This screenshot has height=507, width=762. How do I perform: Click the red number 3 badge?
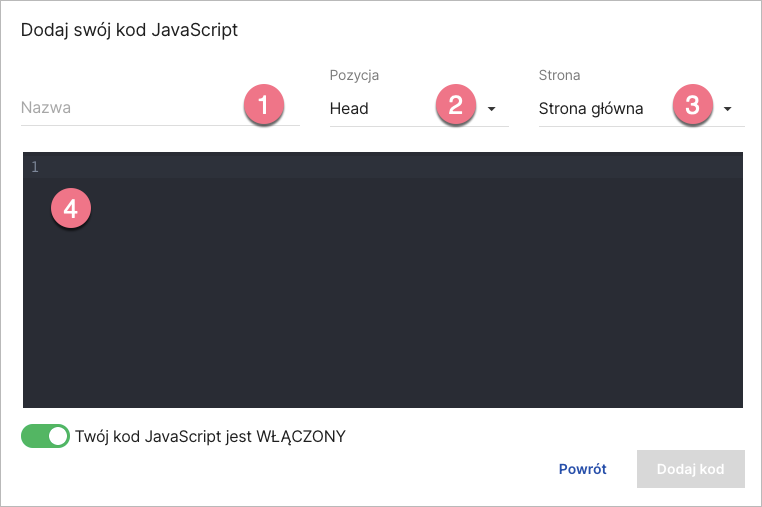[692, 105]
